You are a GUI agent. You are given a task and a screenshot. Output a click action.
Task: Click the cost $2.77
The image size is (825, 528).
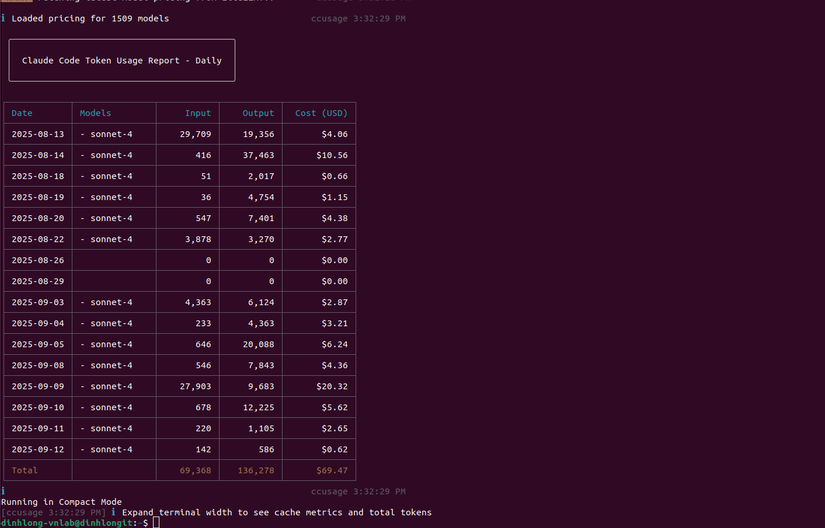coord(335,239)
